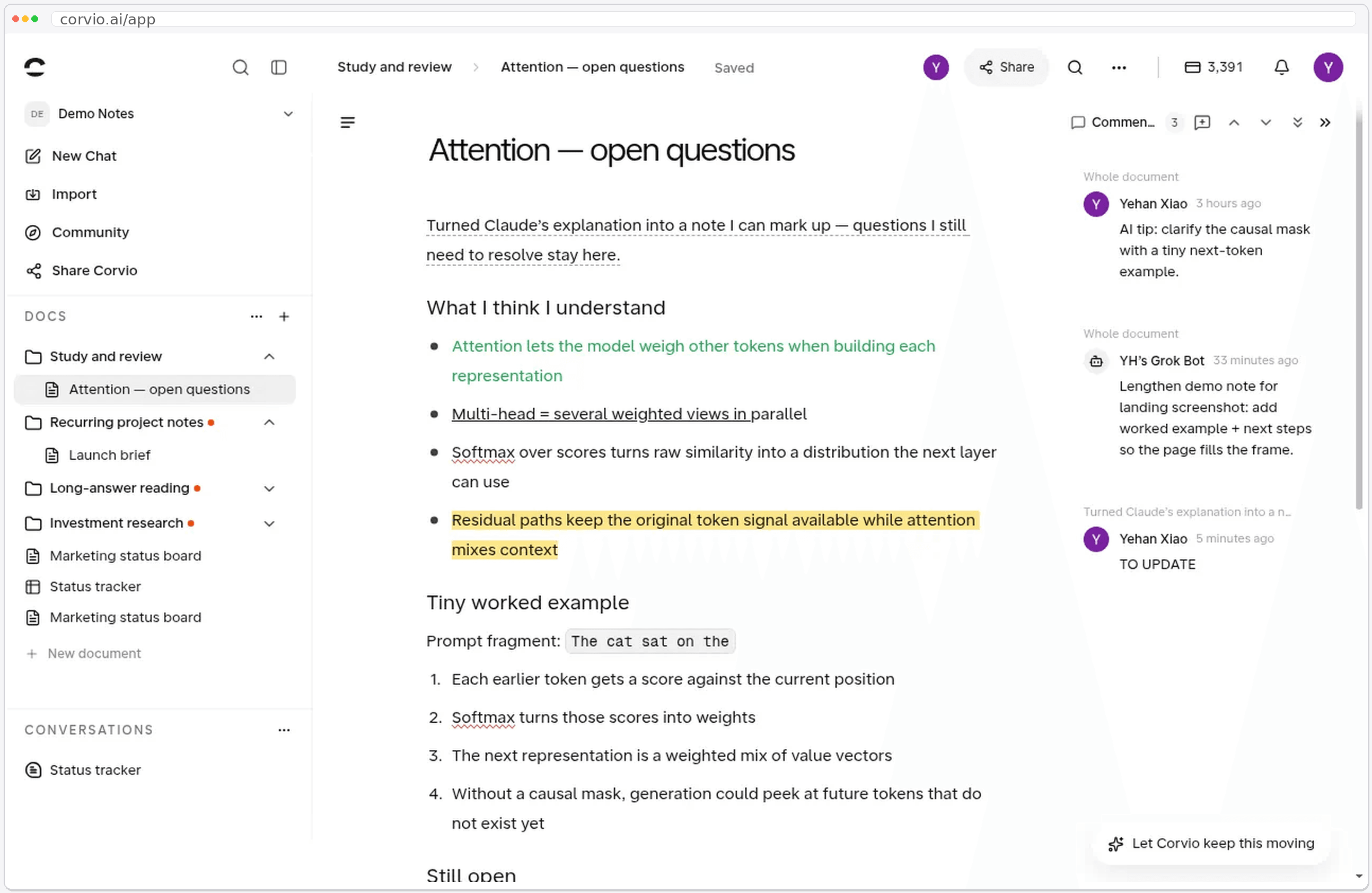1372x893 pixels.
Task: Open top bar more options ellipsis
Action: [1119, 67]
